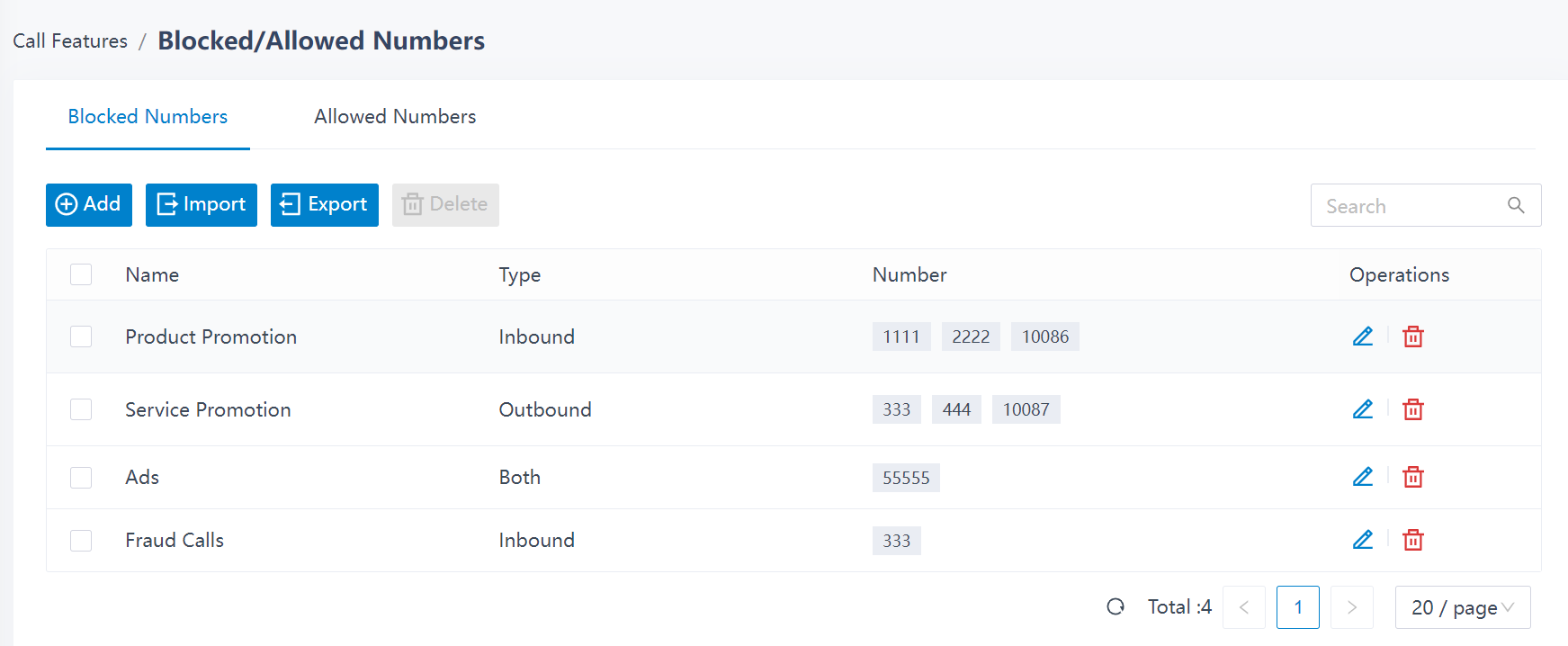1568x646 pixels.
Task: Edit the Service Promotion entry
Action: [1362, 409]
